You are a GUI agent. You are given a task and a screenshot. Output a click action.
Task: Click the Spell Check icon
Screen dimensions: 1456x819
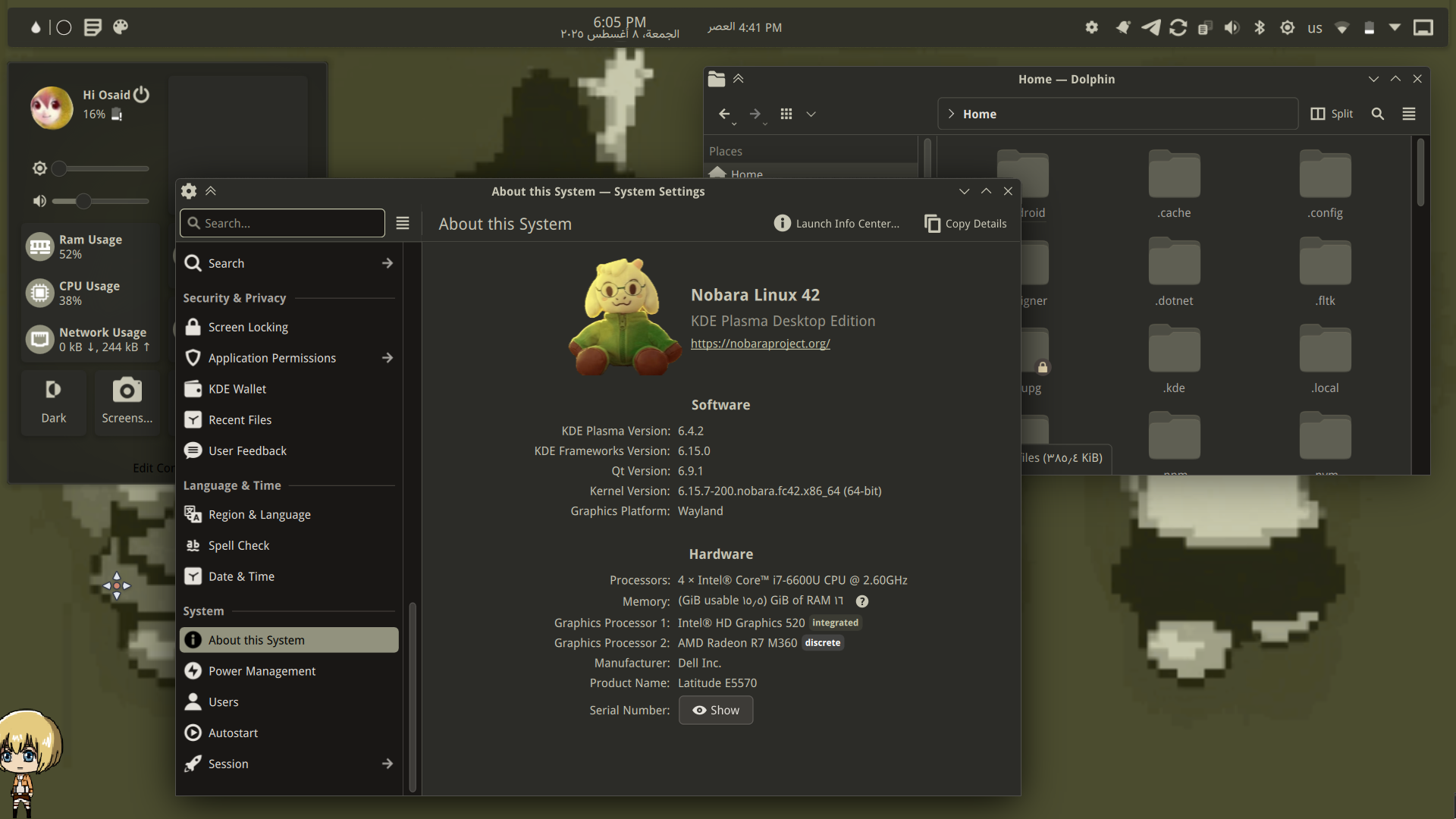[x=193, y=545]
